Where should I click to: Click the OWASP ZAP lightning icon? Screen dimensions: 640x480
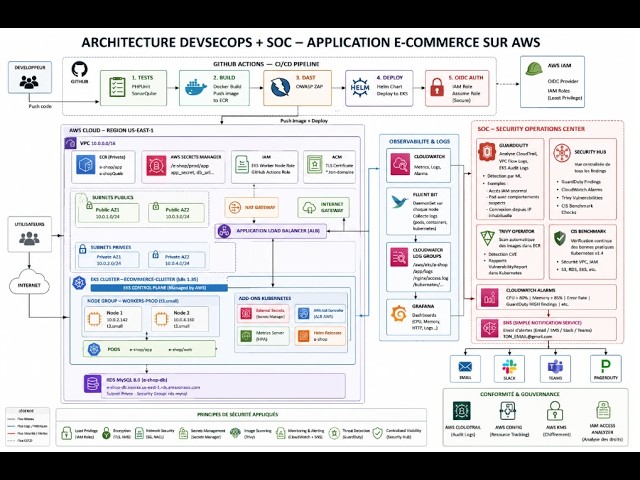point(280,87)
